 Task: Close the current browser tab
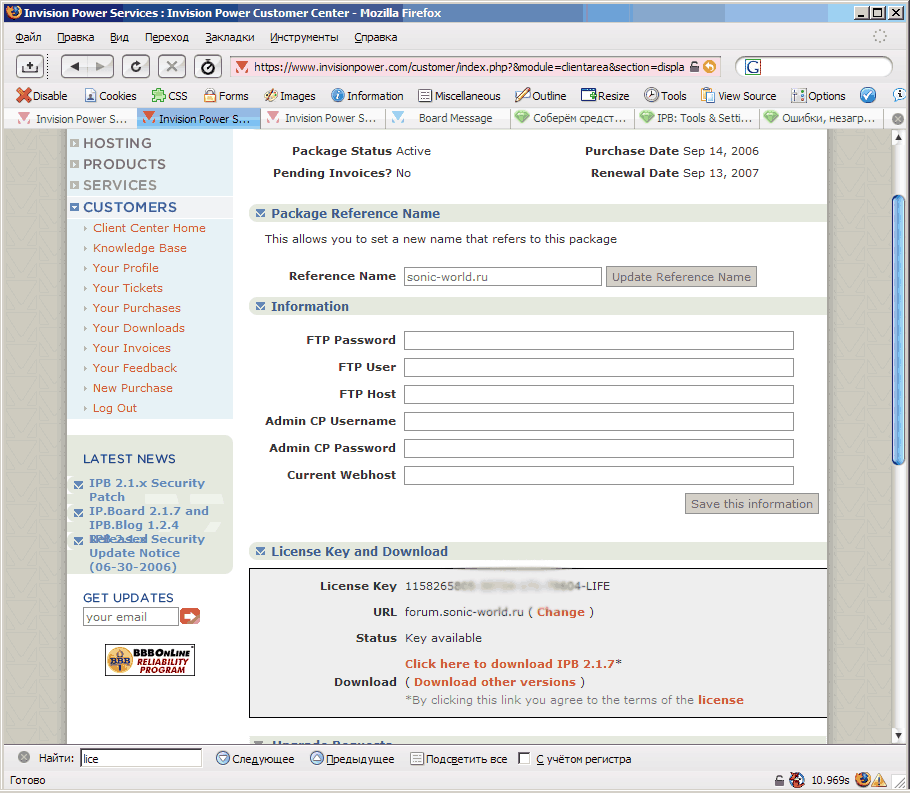coord(897,119)
